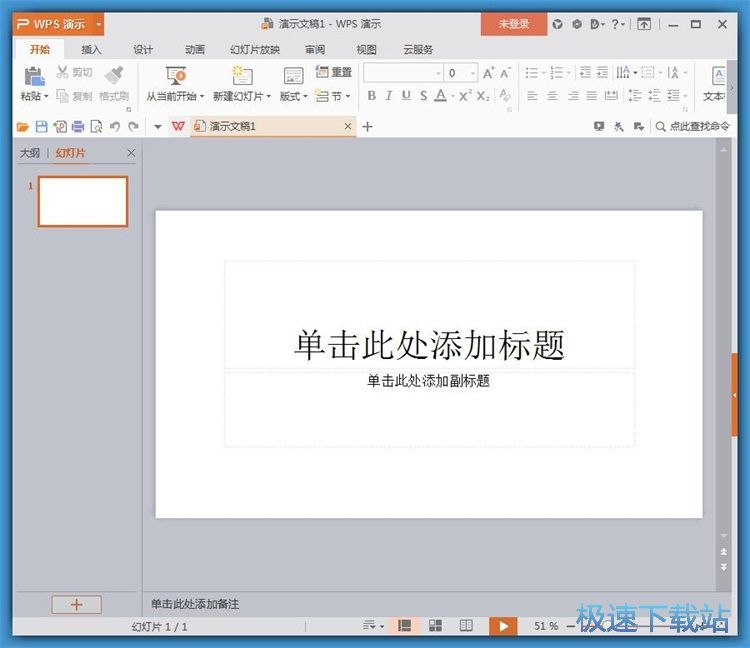Click the Undo arrow in quick toolbar

click(x=115, y=127)
